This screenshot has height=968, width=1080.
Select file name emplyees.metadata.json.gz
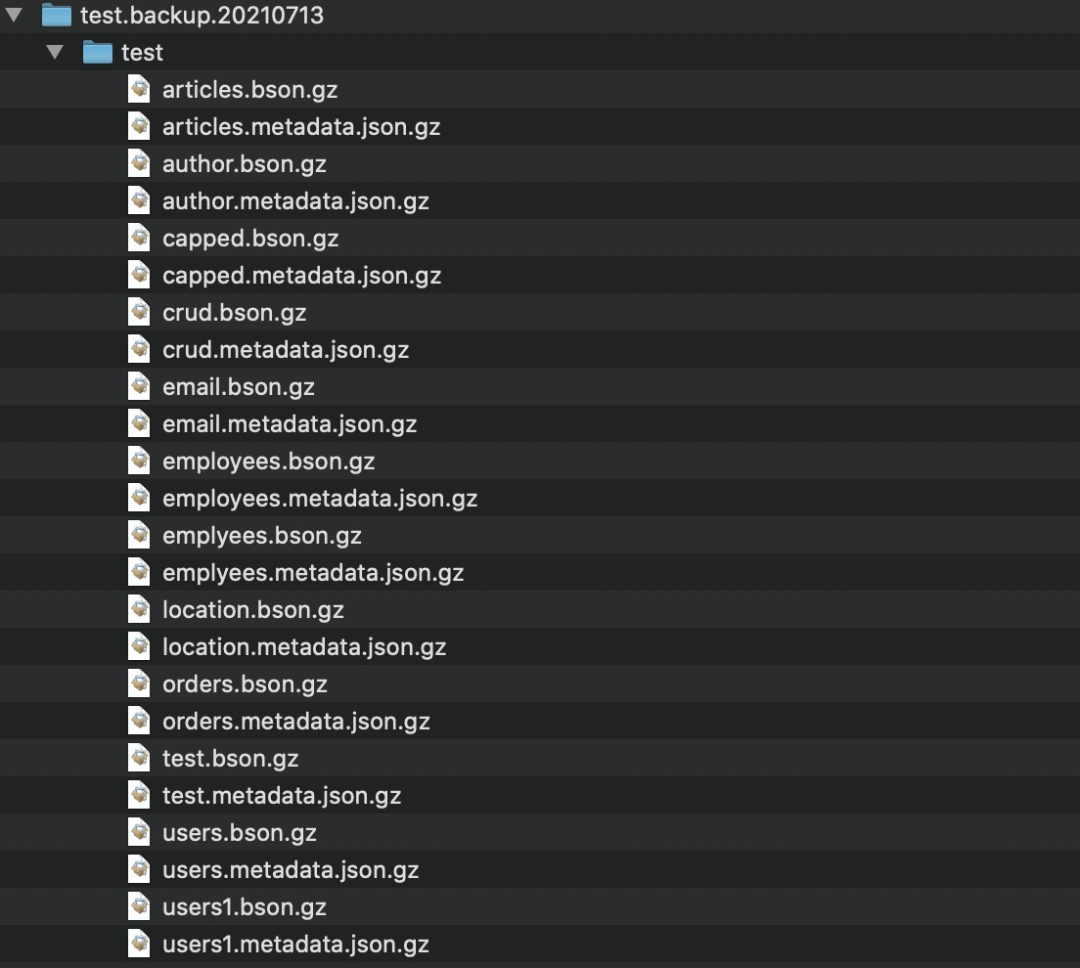[313, 574]
